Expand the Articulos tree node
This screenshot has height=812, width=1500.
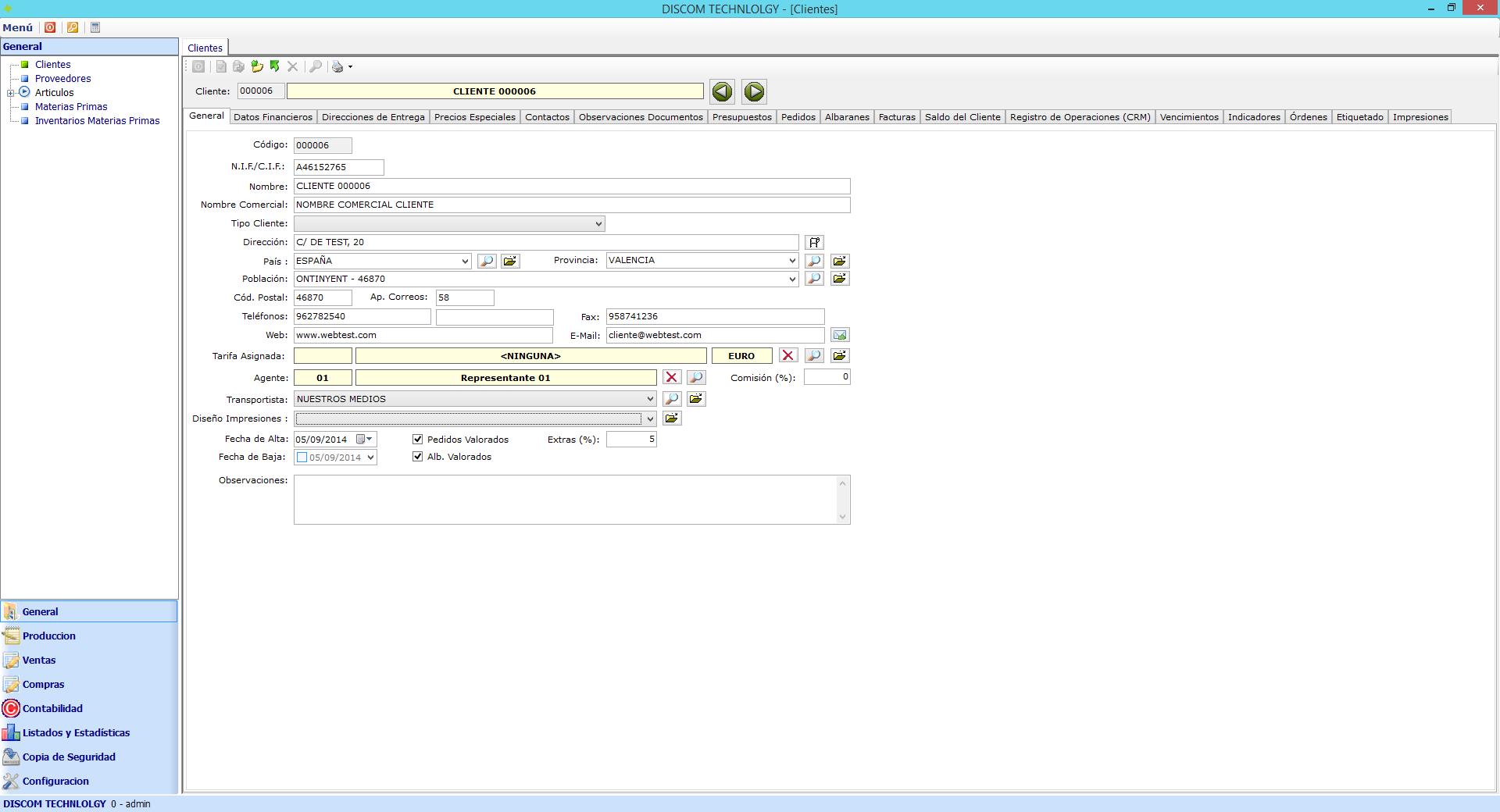11,93
